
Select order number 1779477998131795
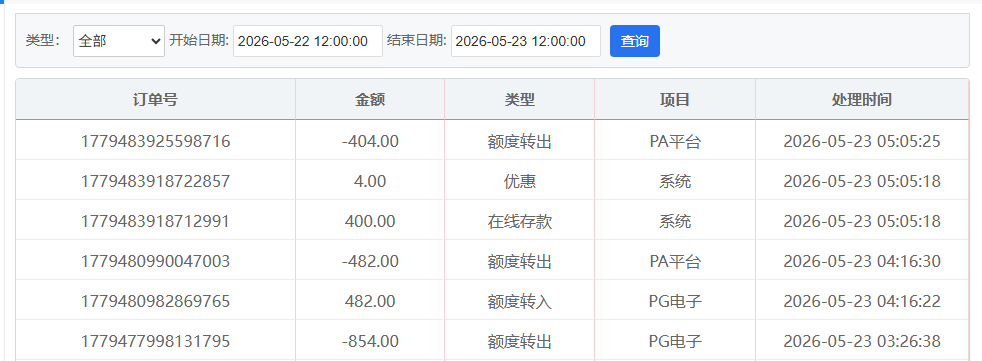(x=155, y=342)
